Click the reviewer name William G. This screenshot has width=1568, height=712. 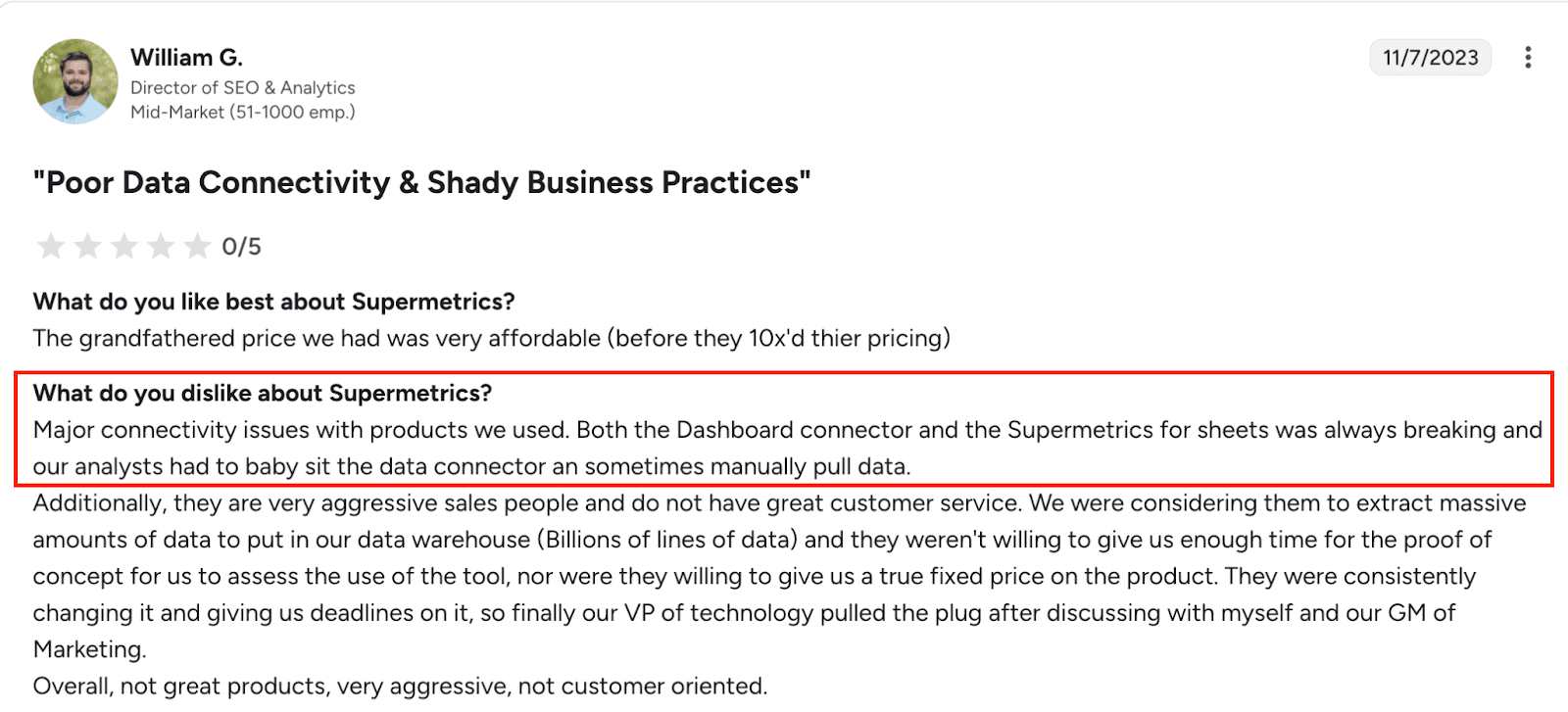[188, 57]
